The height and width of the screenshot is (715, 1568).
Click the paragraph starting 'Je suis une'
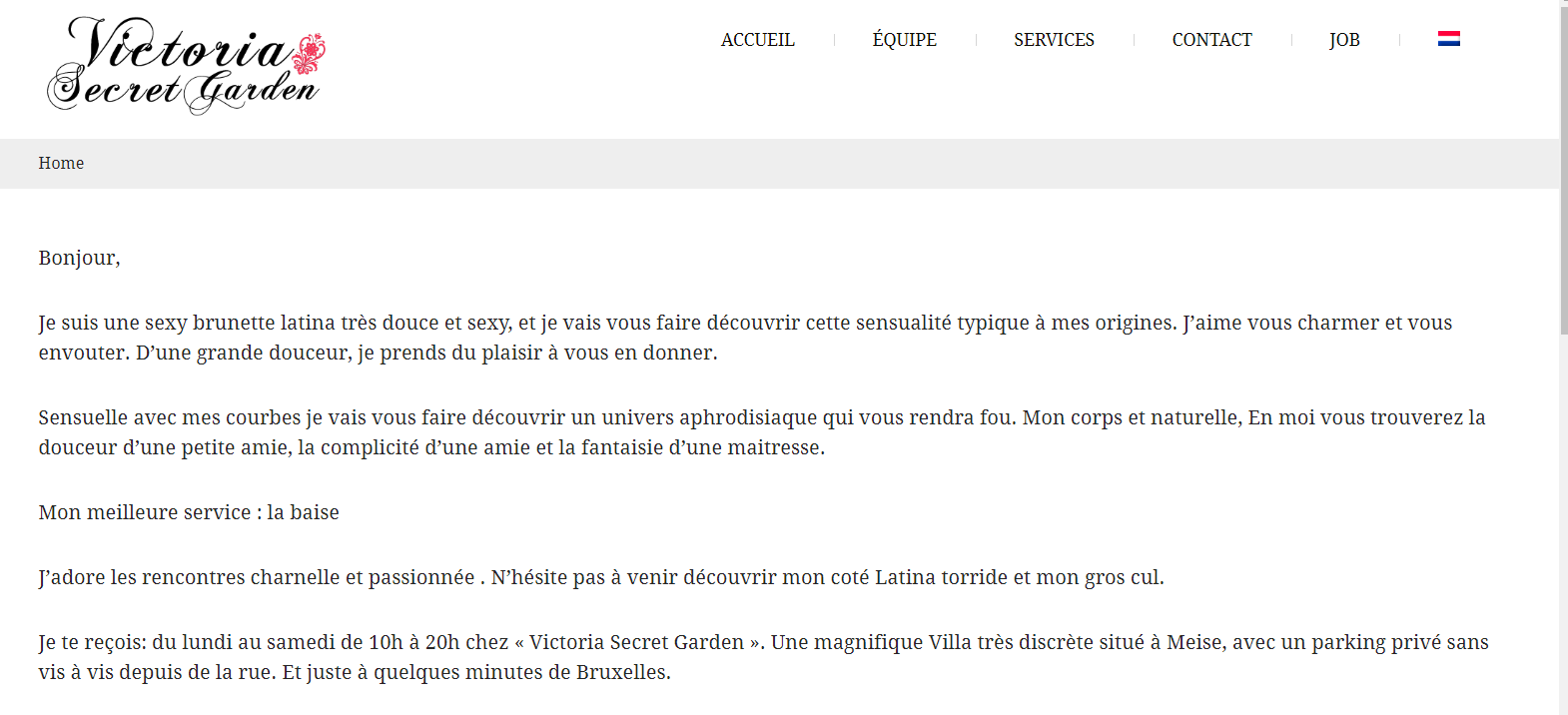tap(745, 338)
